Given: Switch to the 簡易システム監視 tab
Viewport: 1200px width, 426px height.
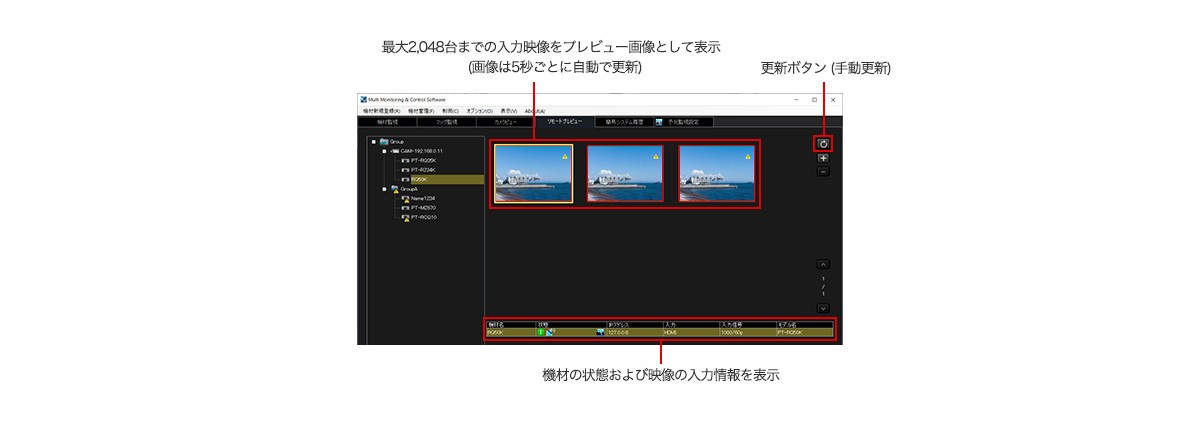Looking at the screenshot, I should pyautogui.click(x=623, y=122).
